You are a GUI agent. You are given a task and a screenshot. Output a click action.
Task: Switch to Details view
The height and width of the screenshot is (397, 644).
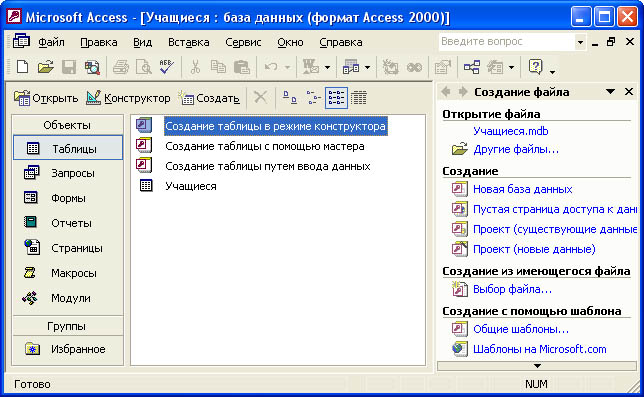tap(359, 98)
